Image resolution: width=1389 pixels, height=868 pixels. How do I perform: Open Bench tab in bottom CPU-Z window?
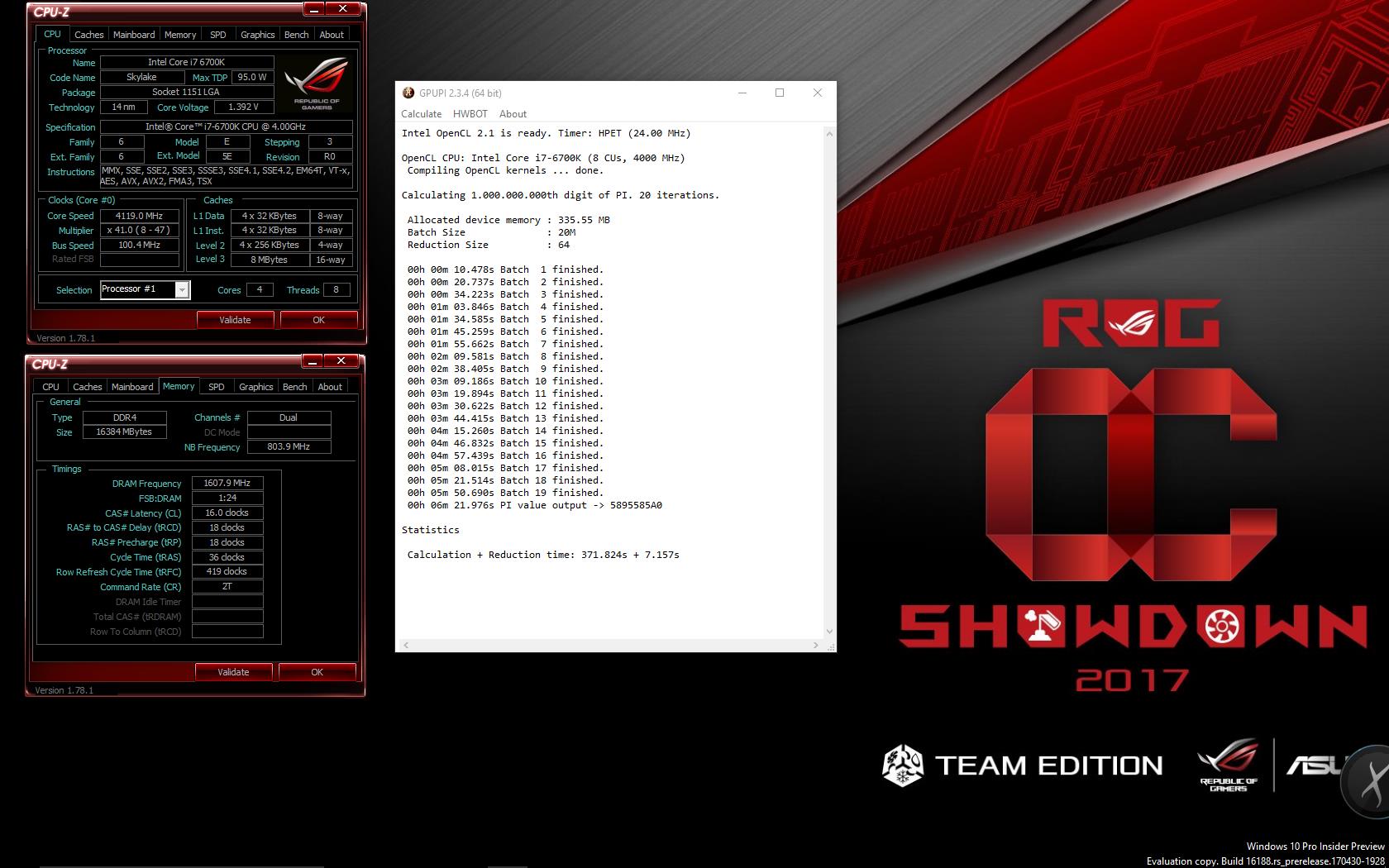click(x=295, y=387)
